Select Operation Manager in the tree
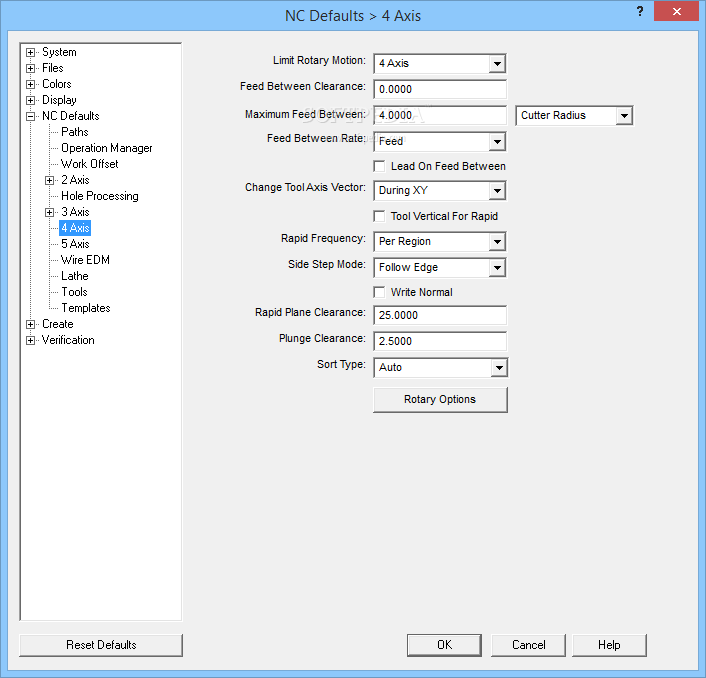Screen dimensions: 706x678 [x=107, y=148]
